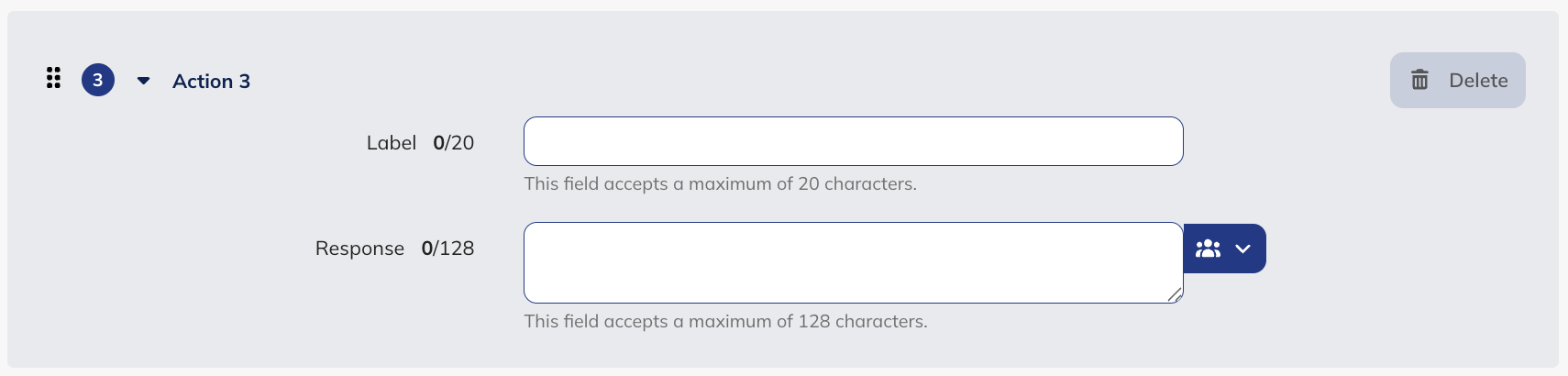This screenshot has height=376, width=1568.
Task: Click the bold 0 in Response counter
Action: [427, 249]
